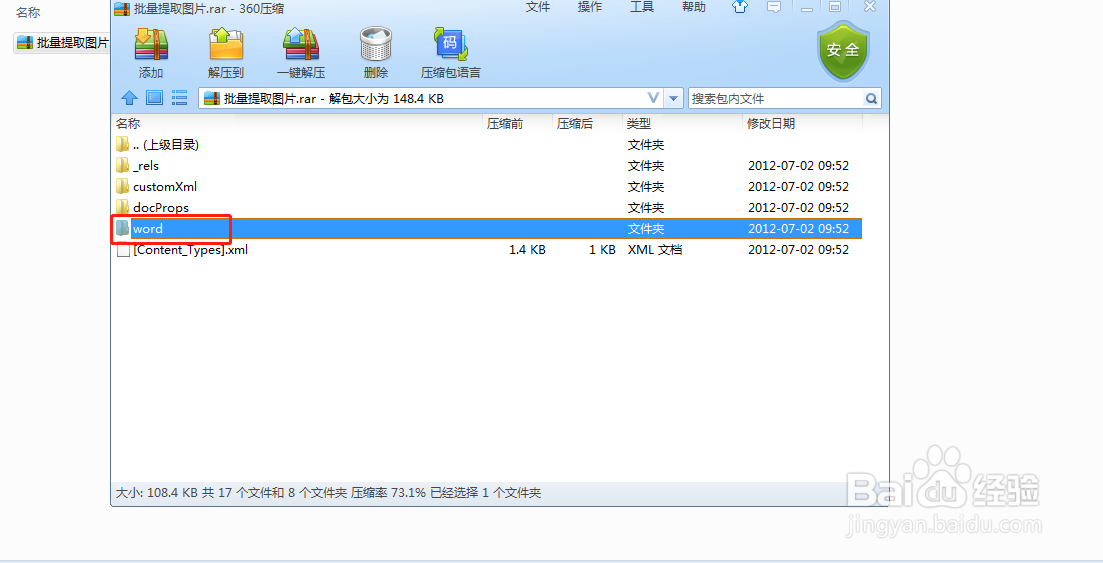The height and width of the screenshot is (563, 1103).
Task: Go up one level with blue arrow
Action: pos(129,98)
